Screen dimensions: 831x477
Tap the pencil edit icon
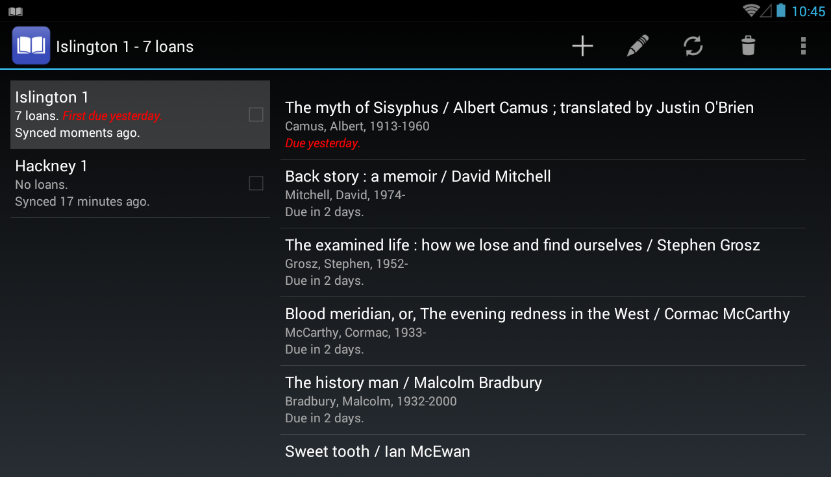coord(637,46)
